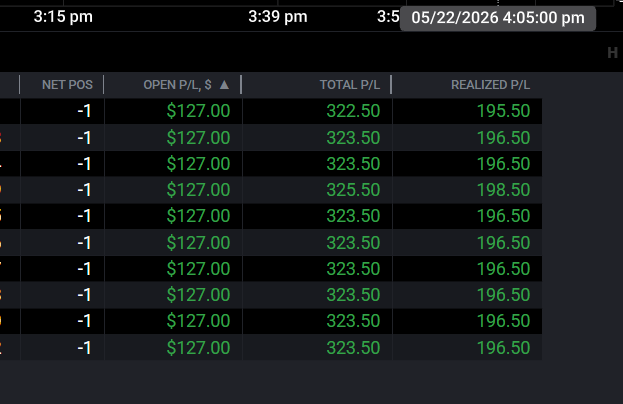Image resolution: width=623 pixels, height=404 pixels.
Task: Click the OPEN P/L, $ column header
Action: click(x=177, y=85)
